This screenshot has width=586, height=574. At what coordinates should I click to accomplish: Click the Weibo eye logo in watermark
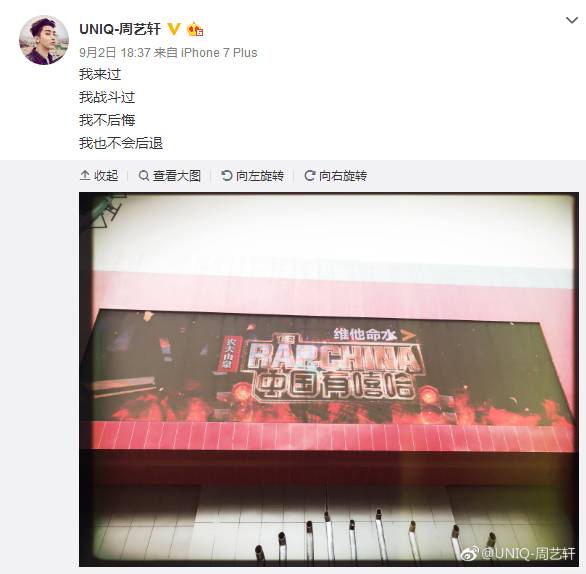(x=469, y=553)
